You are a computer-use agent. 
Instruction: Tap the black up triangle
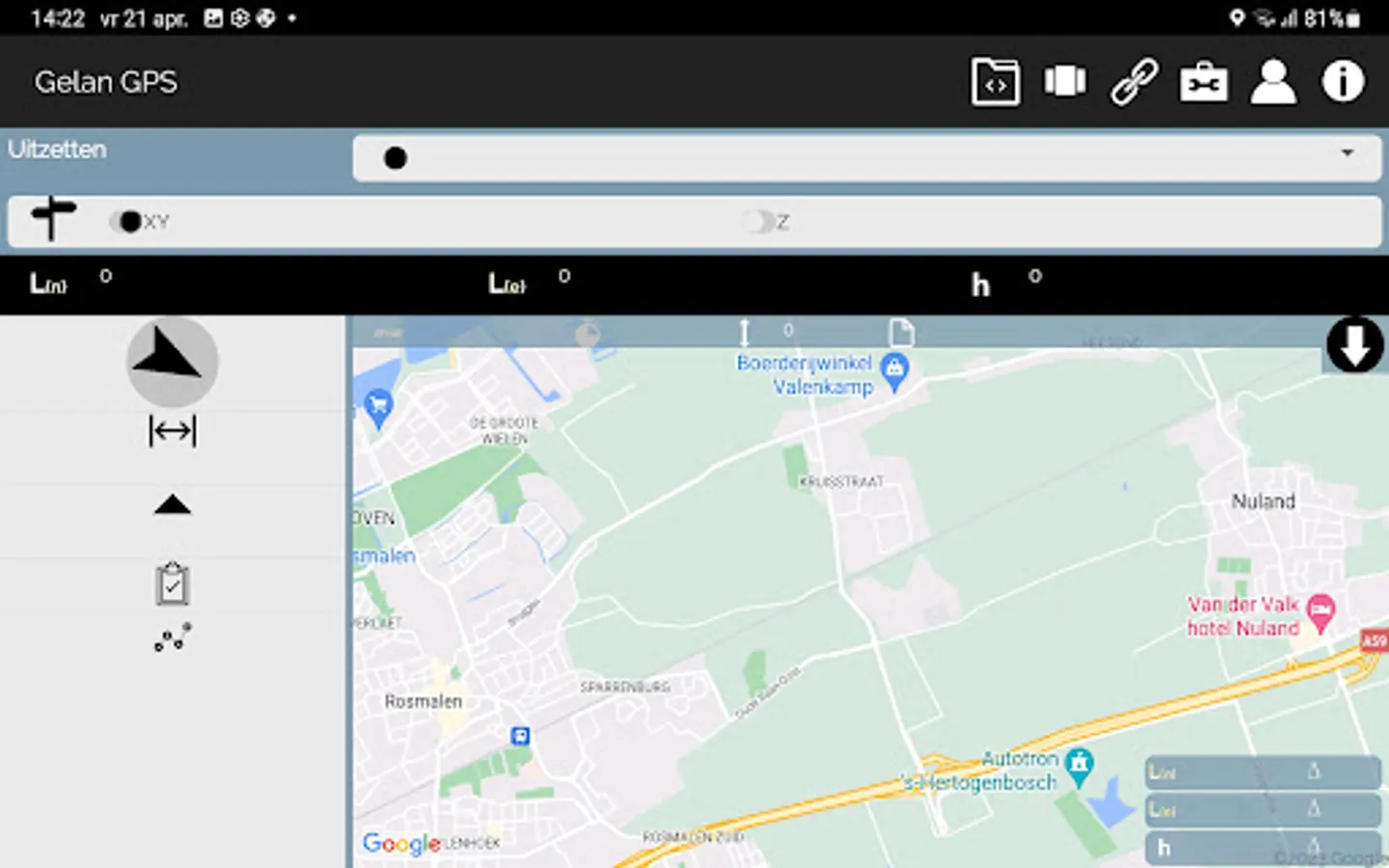pos(173,504)
